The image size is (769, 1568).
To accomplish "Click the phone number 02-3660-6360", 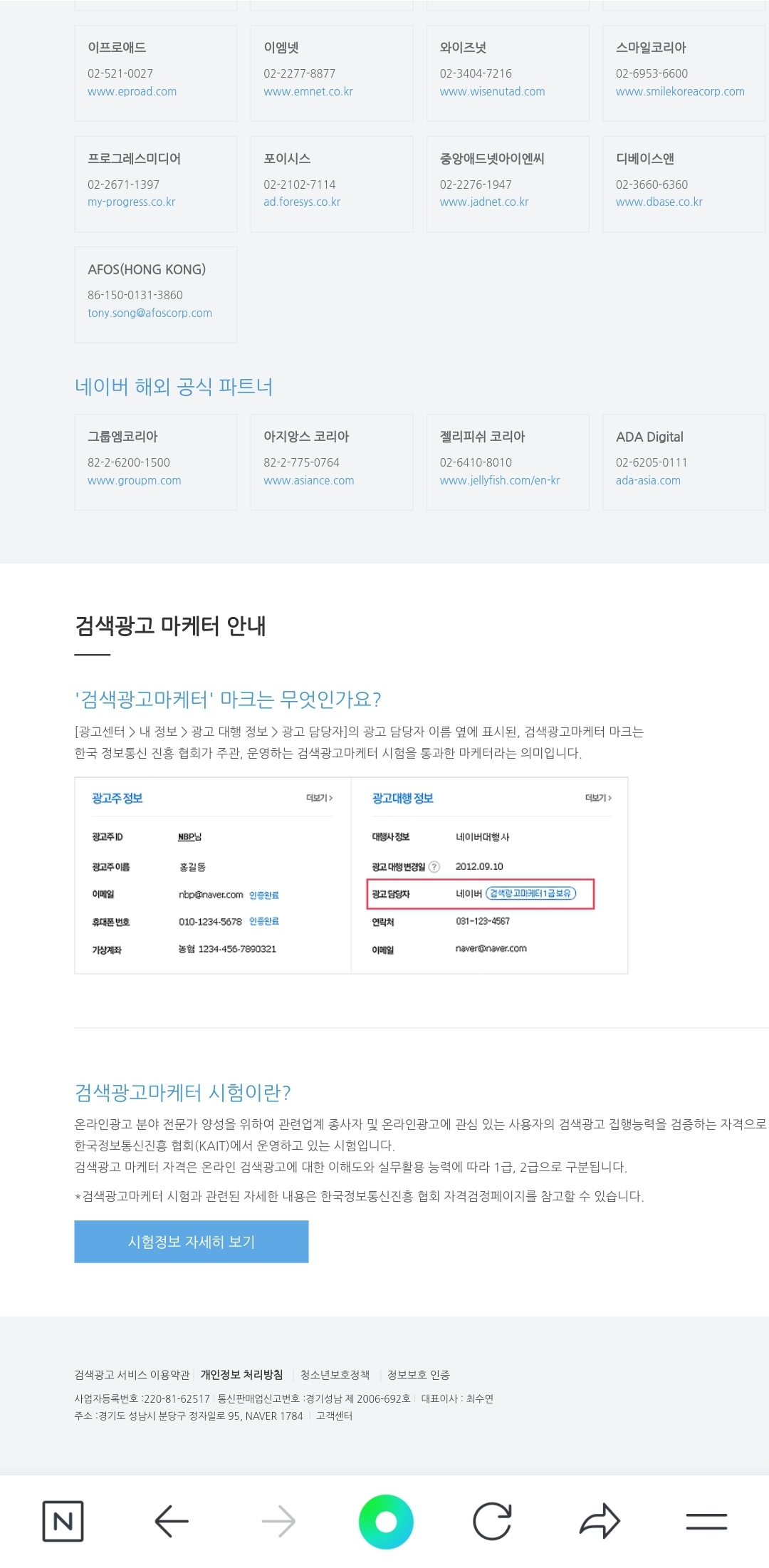I will click(652, 185).
